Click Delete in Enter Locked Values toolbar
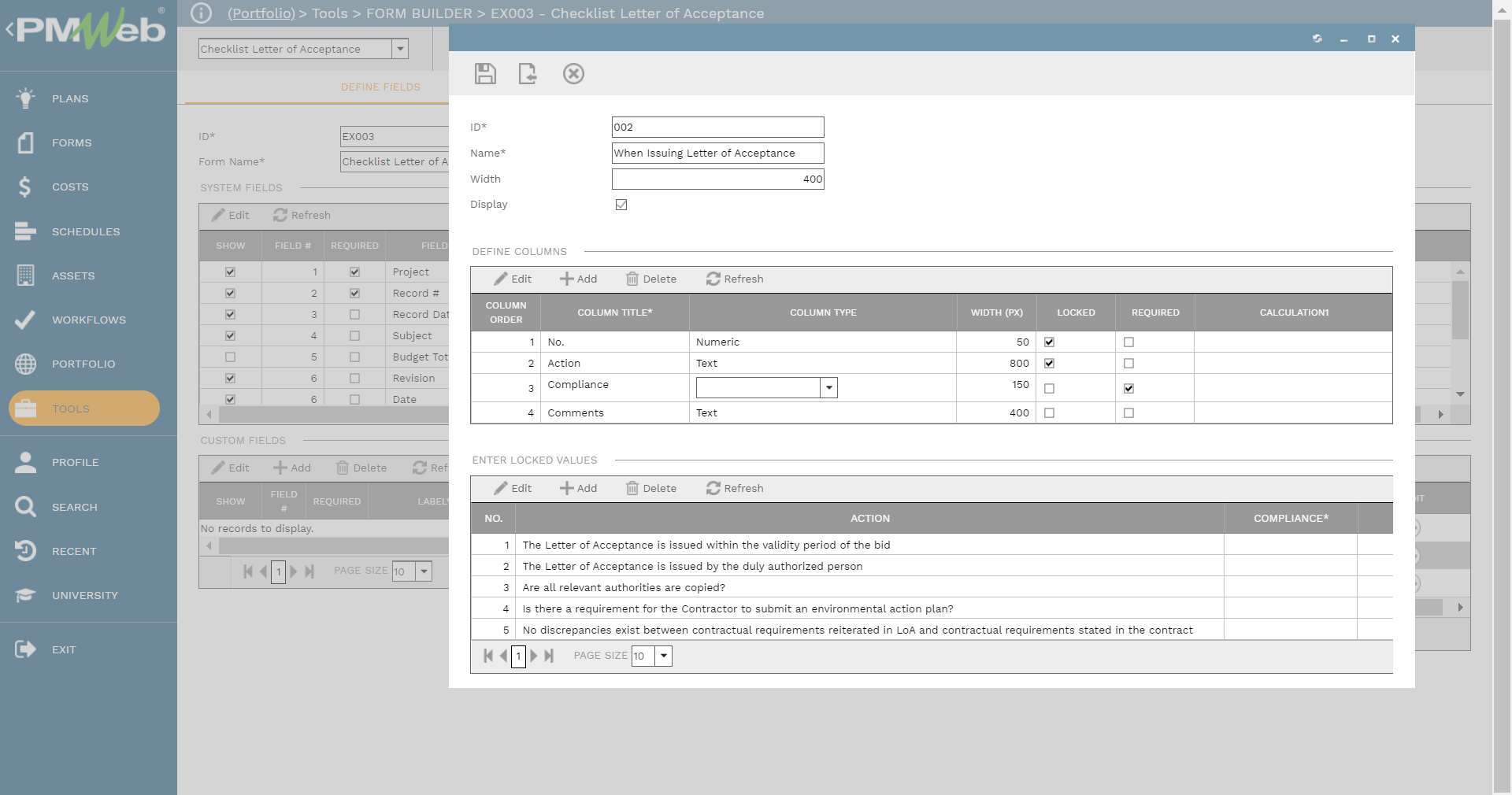The height and width of the screenshot is (795, 1512). (x=651, y=488)
